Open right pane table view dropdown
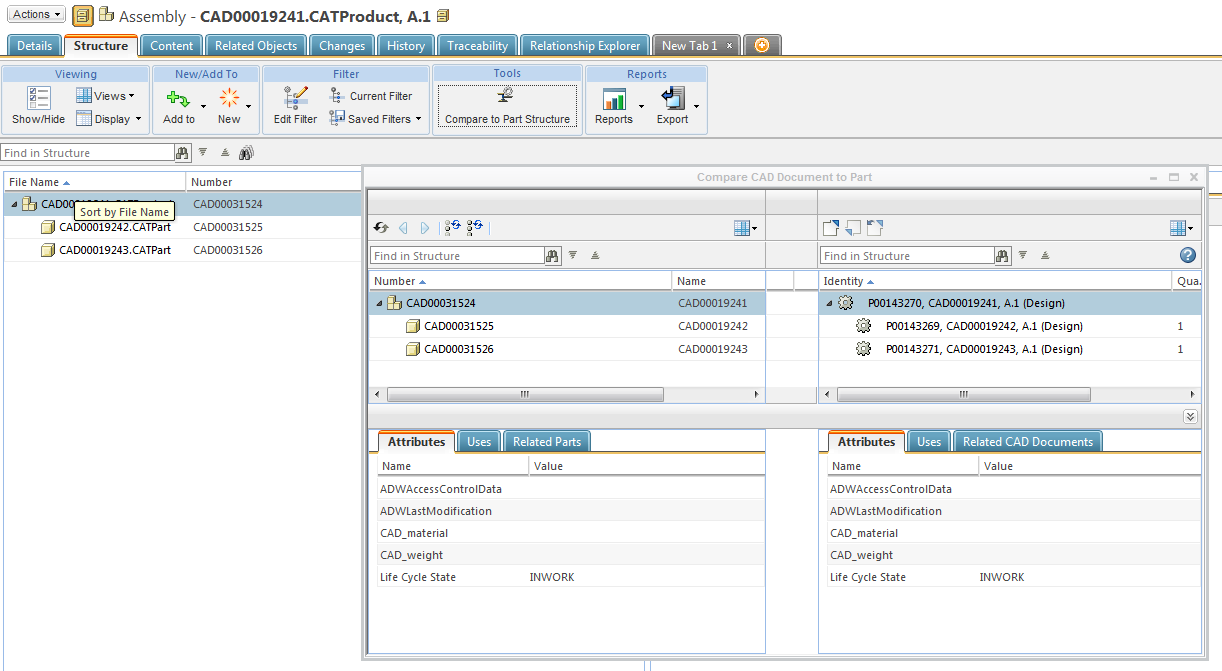Screen dimensions: 1222x671 pyautogui.click(x=1182, y=228)
